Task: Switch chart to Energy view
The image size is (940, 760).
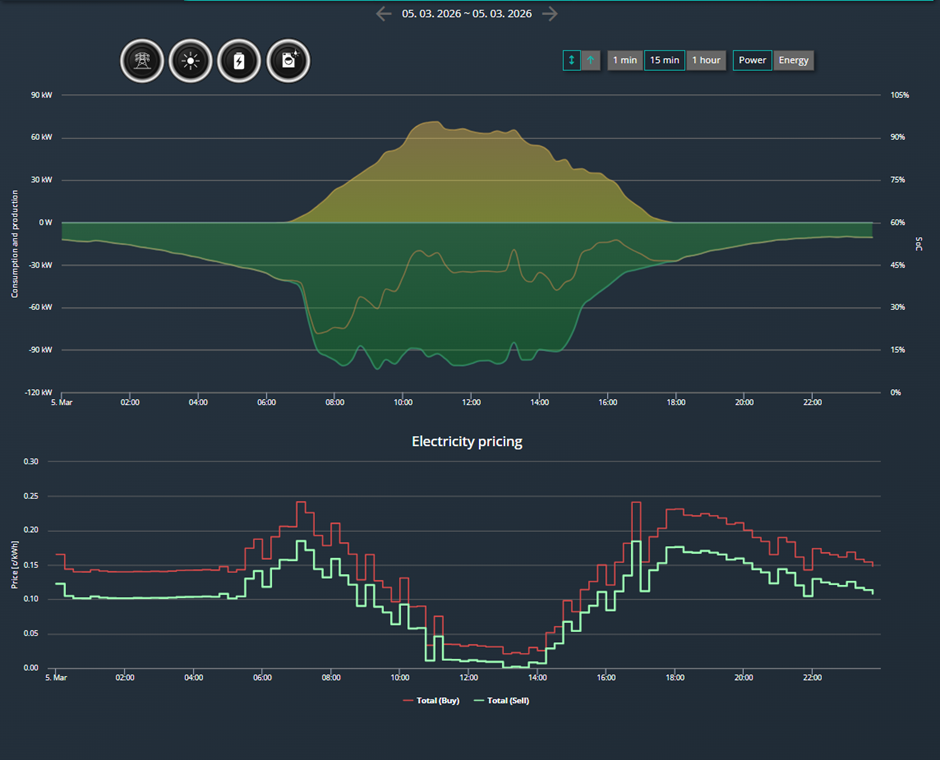Action: click(x=793, y=60)
